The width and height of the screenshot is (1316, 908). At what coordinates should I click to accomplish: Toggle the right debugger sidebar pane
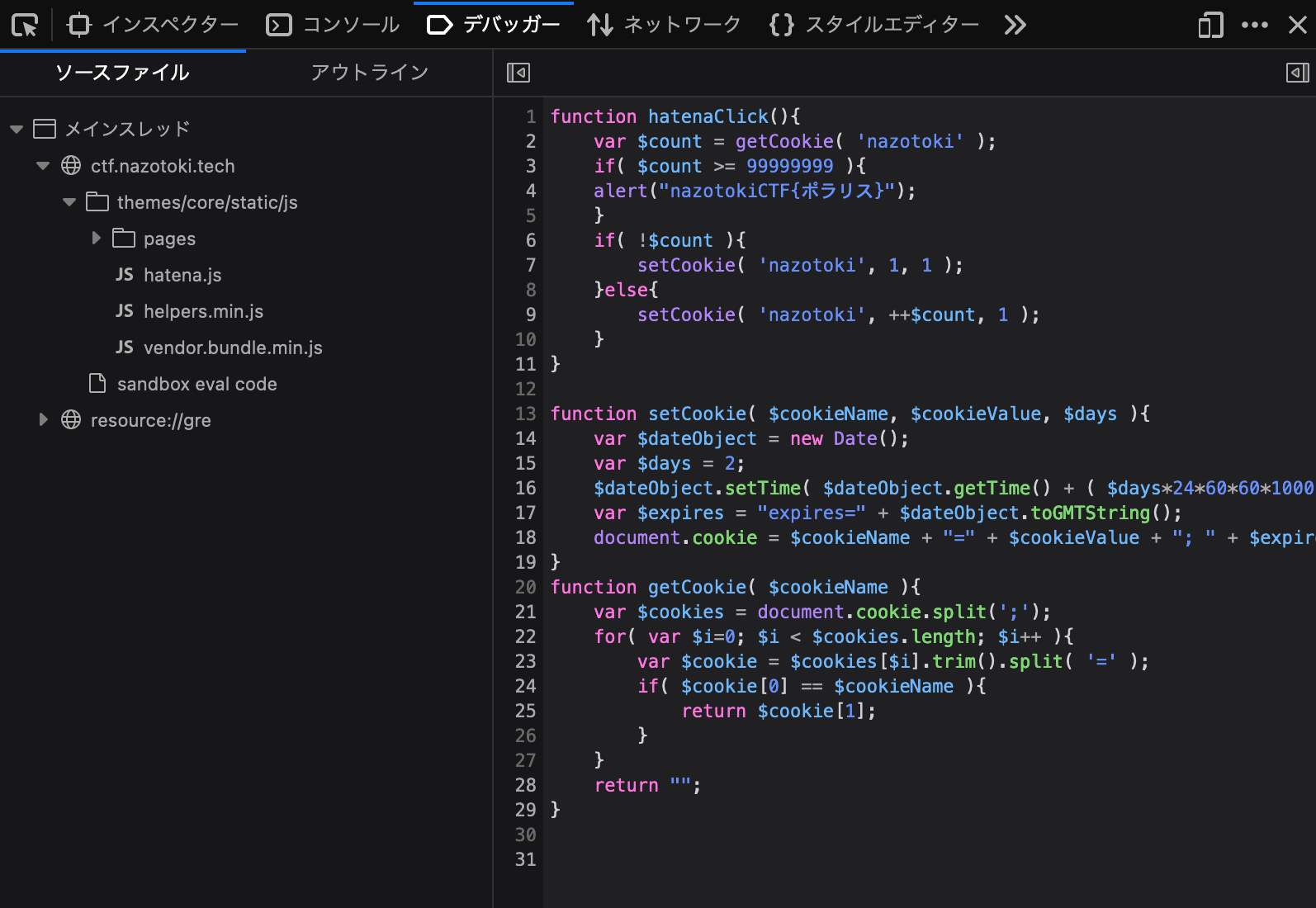1297,73
